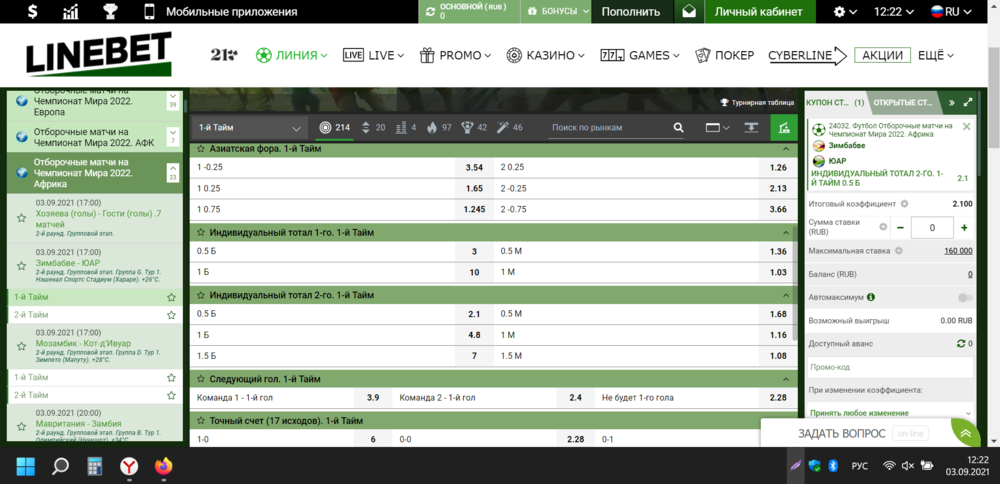Open CYBERLINE section
1000x484 pixels.
[807, 55]
